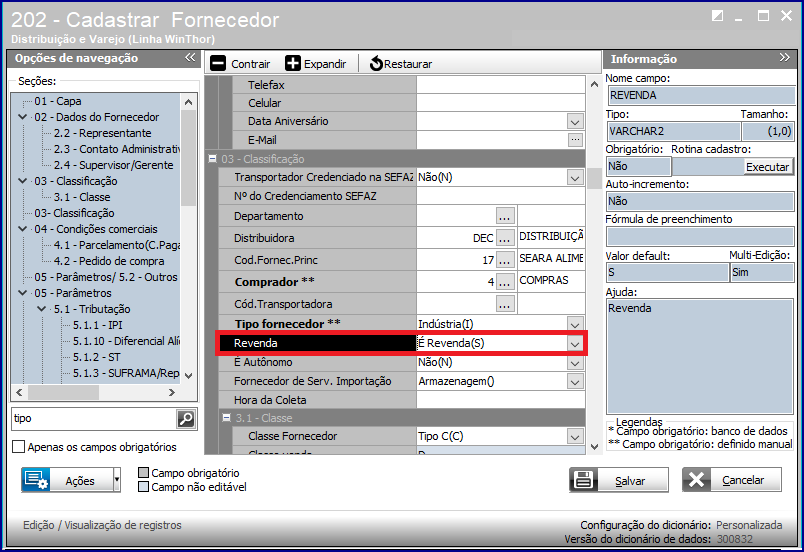The height and width of the screenshot is (552, 804).
Task: Open the Cod.Fornec.Princ lookup button
Action: pos(505,260)
